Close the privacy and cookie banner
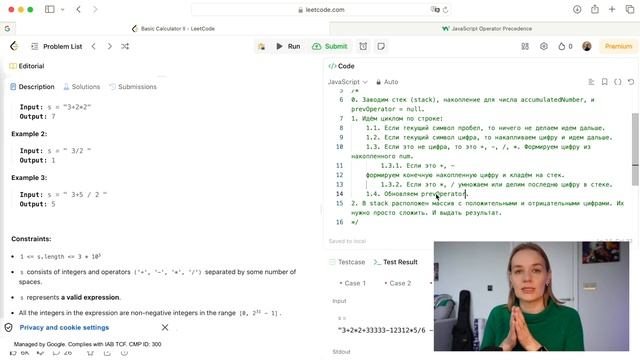 point(165,327)
